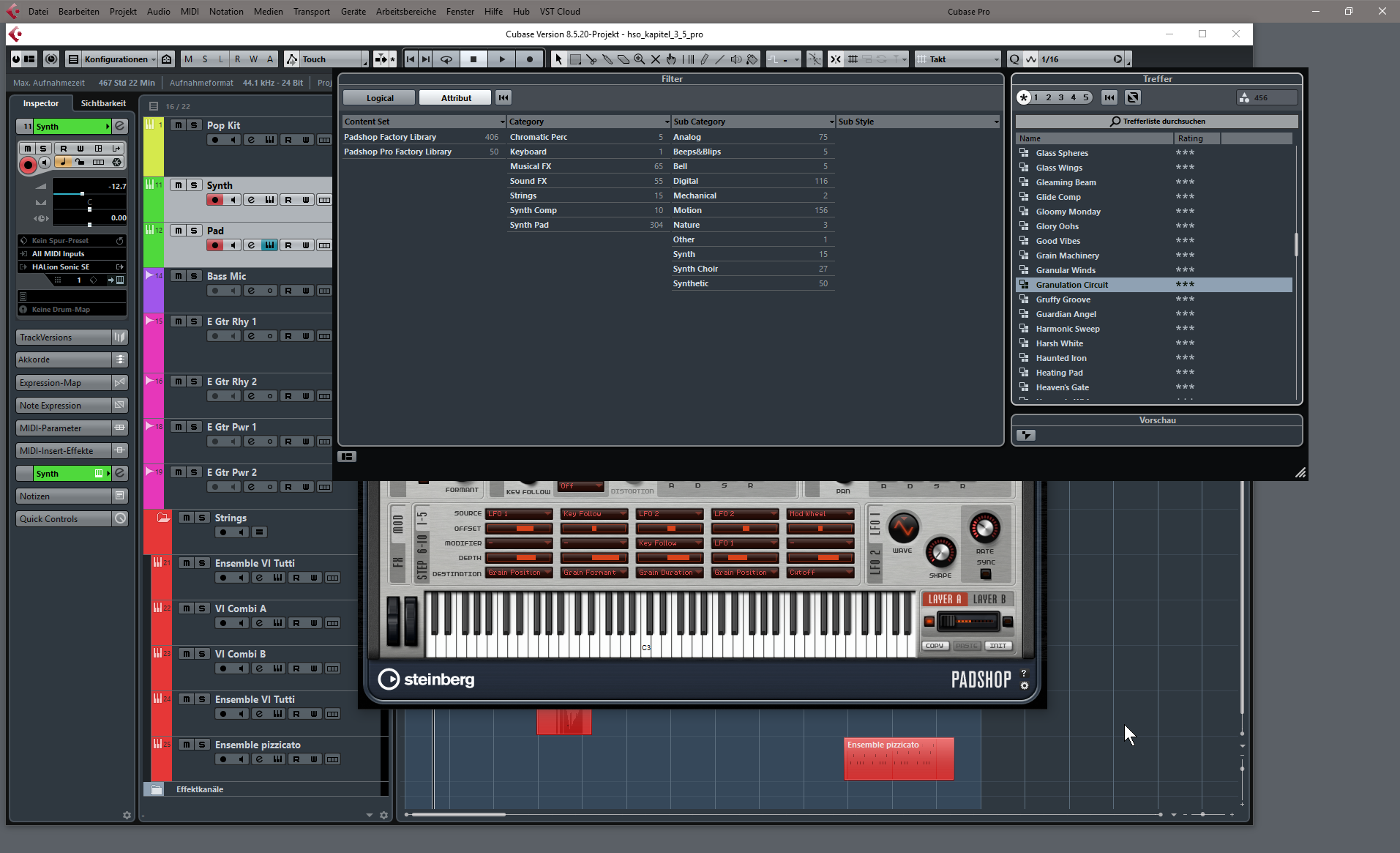This screenshot has width=1400, height=853.
Task: Select the Erase tool
Action: (624, 59)
